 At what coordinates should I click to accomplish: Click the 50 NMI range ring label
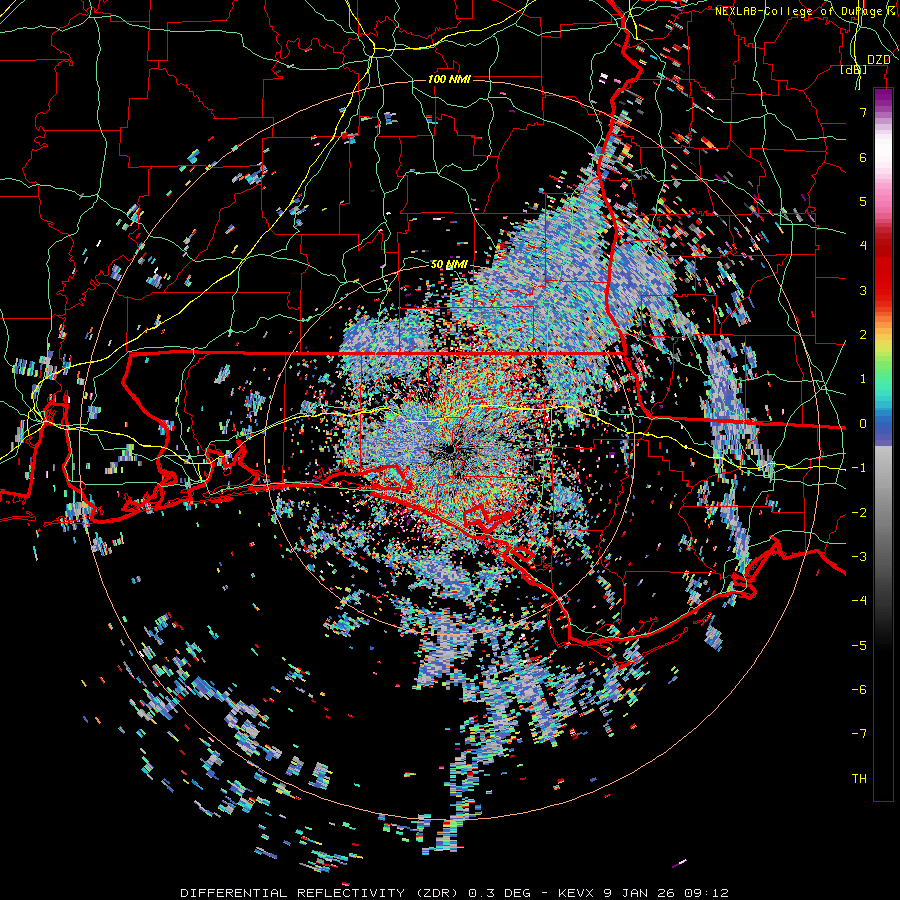click(449, 264)
